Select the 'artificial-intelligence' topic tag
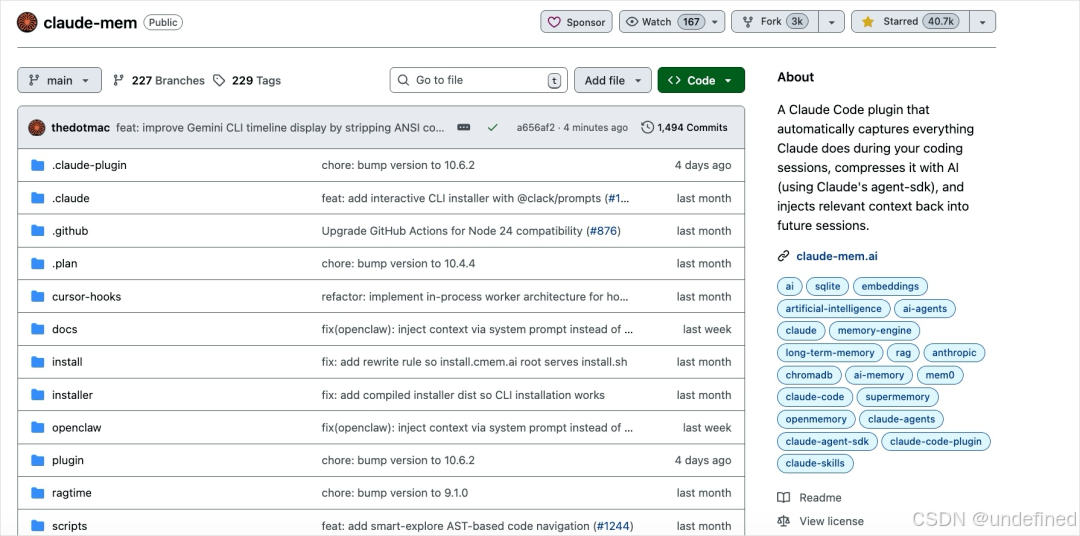 click(x=833, y=309)
